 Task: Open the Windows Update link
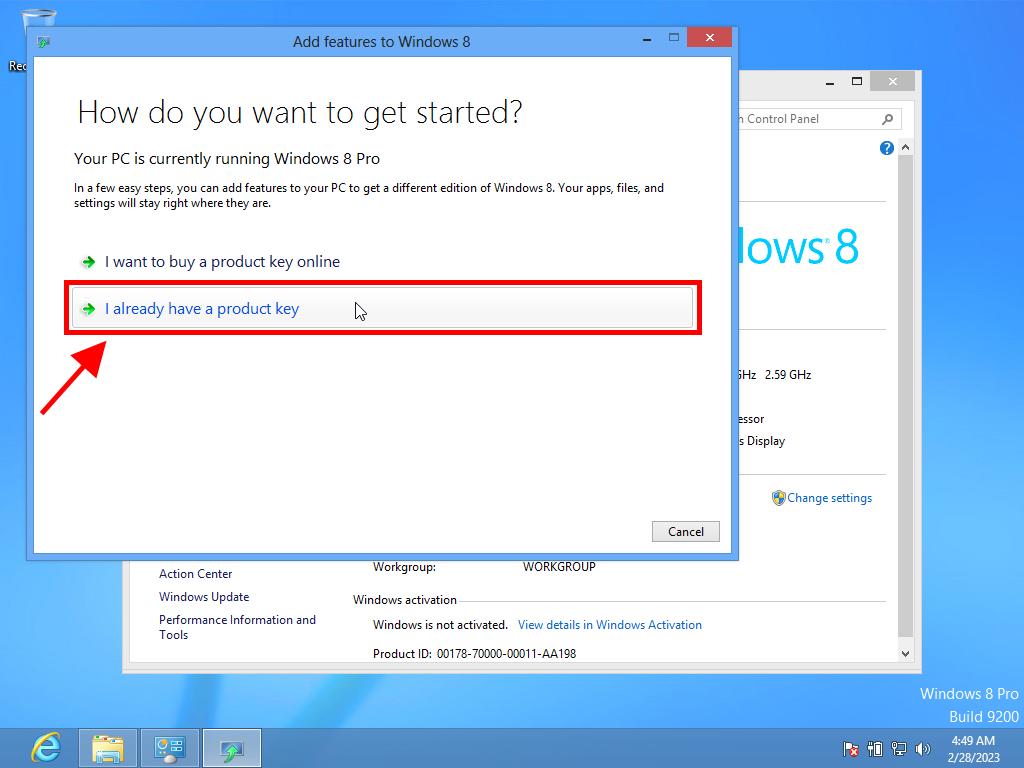click(204, 597)
